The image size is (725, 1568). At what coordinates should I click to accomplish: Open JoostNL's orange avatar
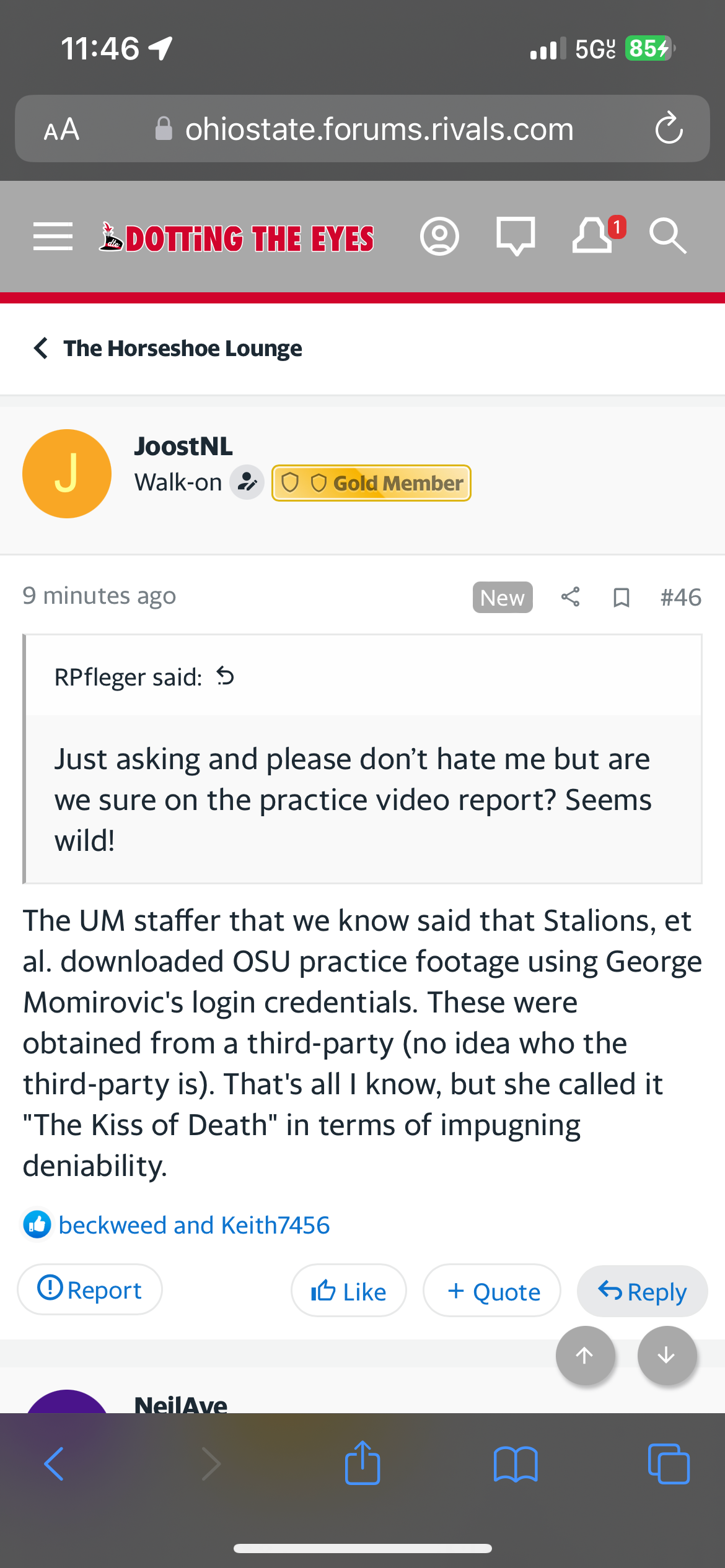(67, 474)
